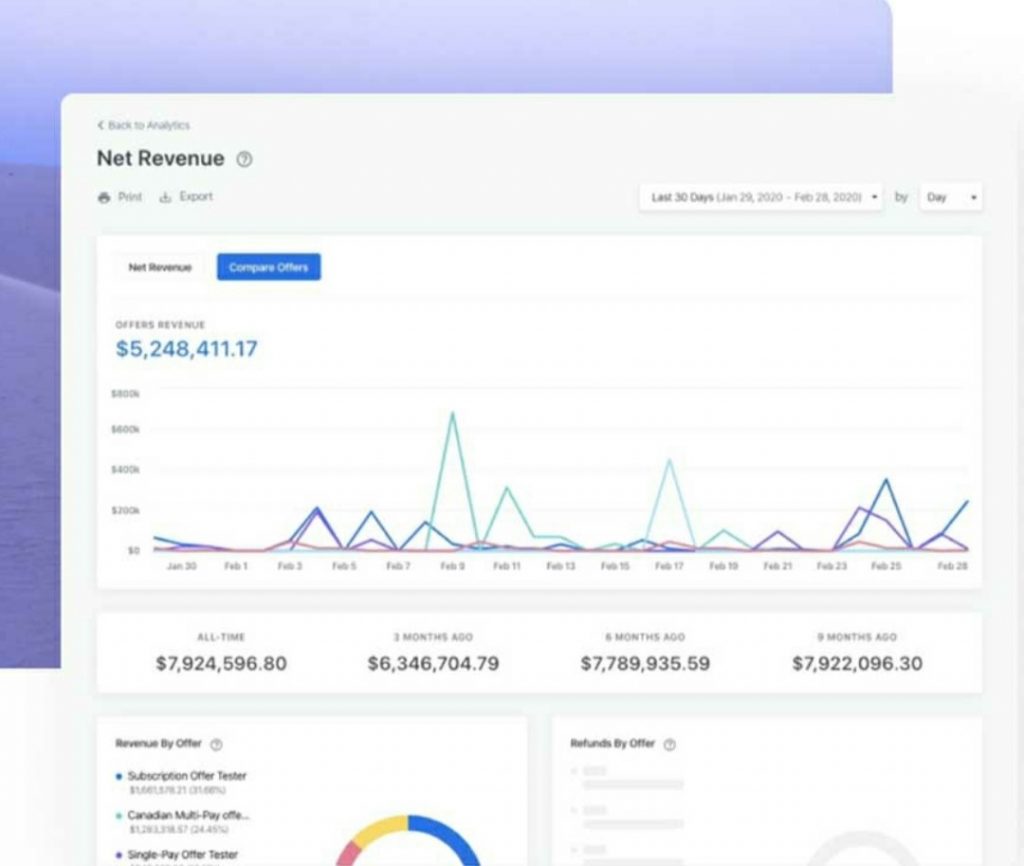Click the Export text label
Image resolution: width=1024 pixels, height=866 pixels.
196,197
